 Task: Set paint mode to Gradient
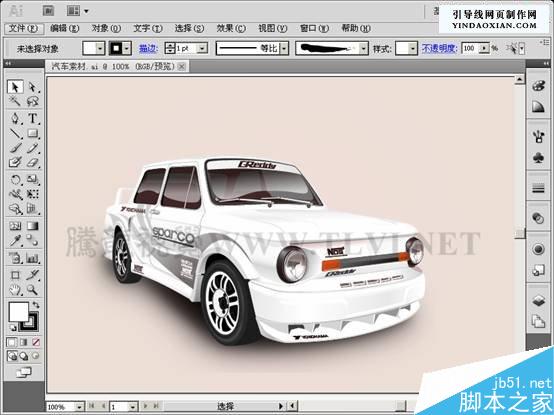coord(24,342)
